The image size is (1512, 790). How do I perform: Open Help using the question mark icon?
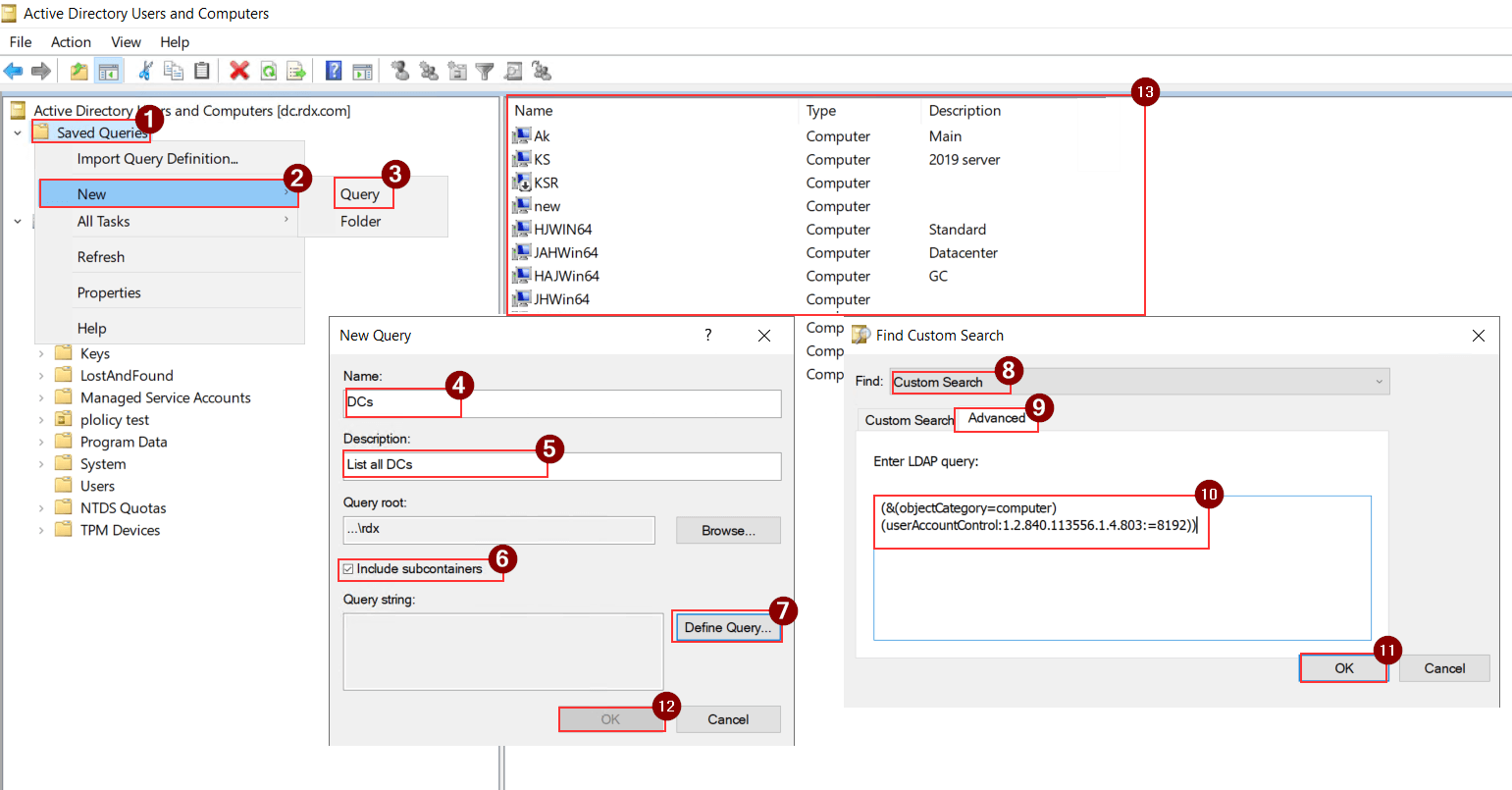point(334,71)
